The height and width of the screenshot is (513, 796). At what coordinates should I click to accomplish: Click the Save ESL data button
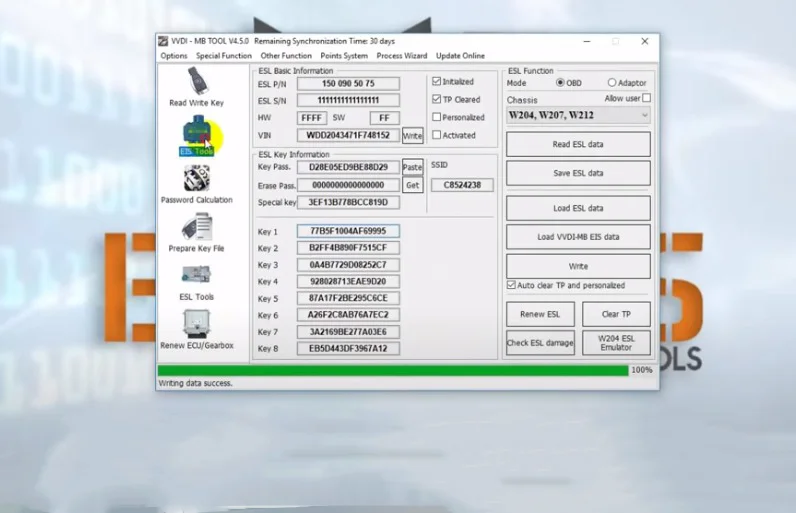click(578, 173)
